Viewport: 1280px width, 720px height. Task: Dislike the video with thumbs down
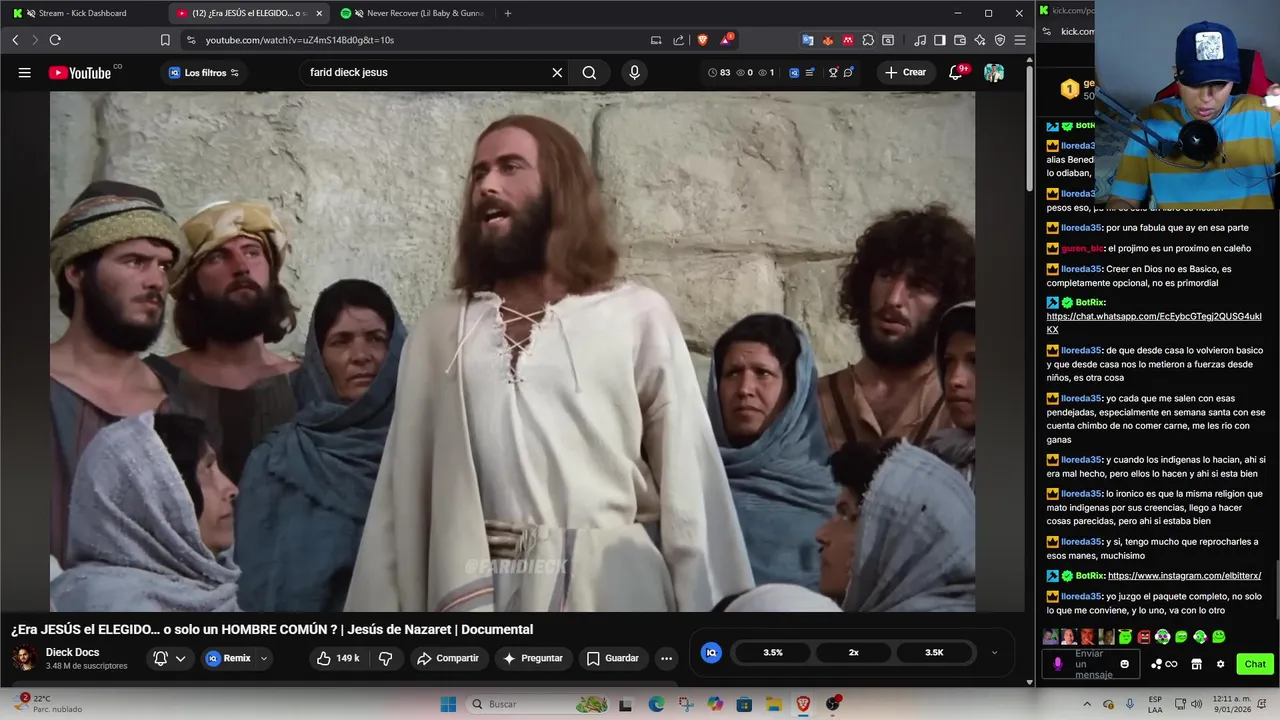(385, 658)
